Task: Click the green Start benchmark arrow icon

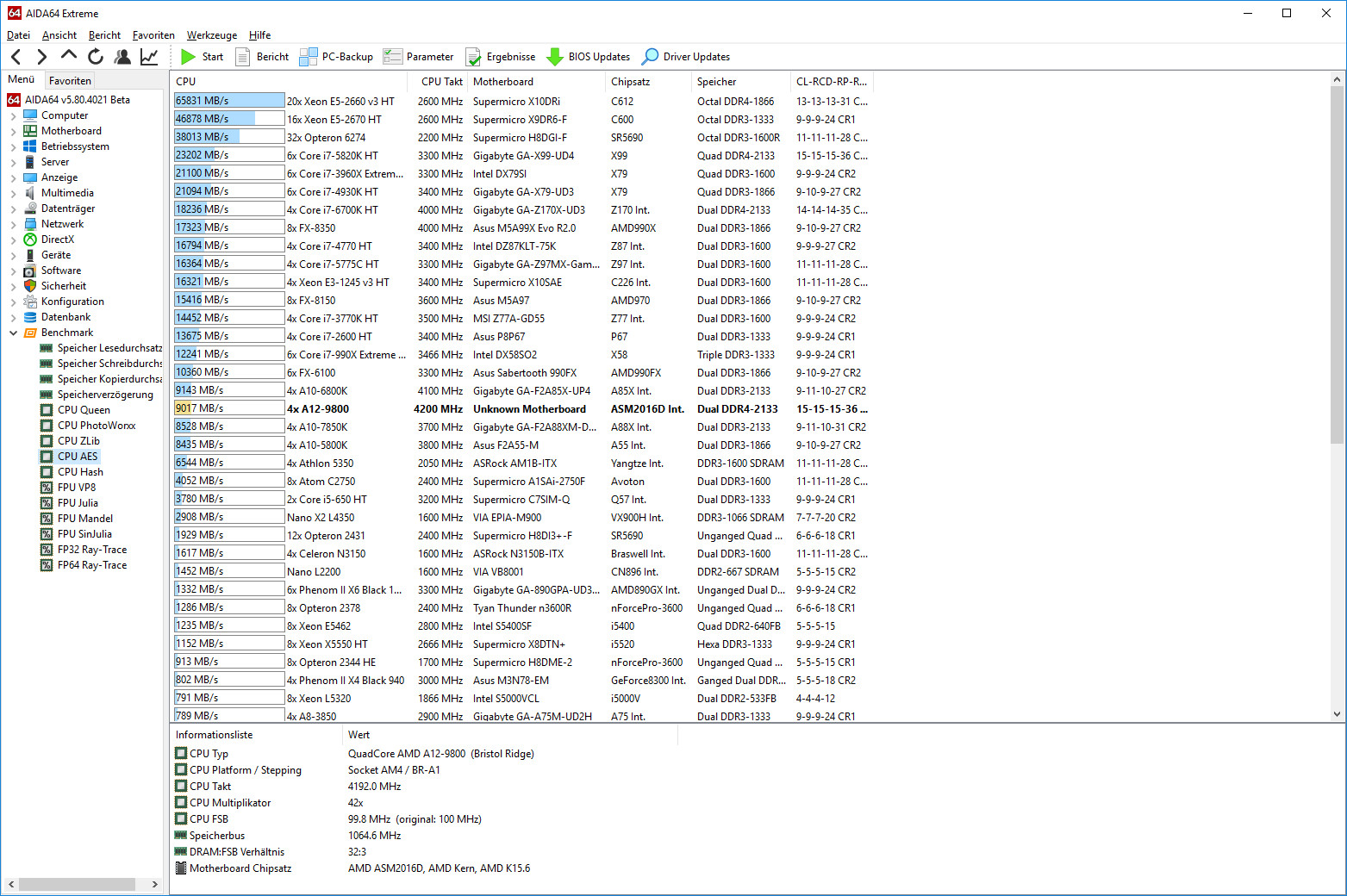Action: point(188,57)
